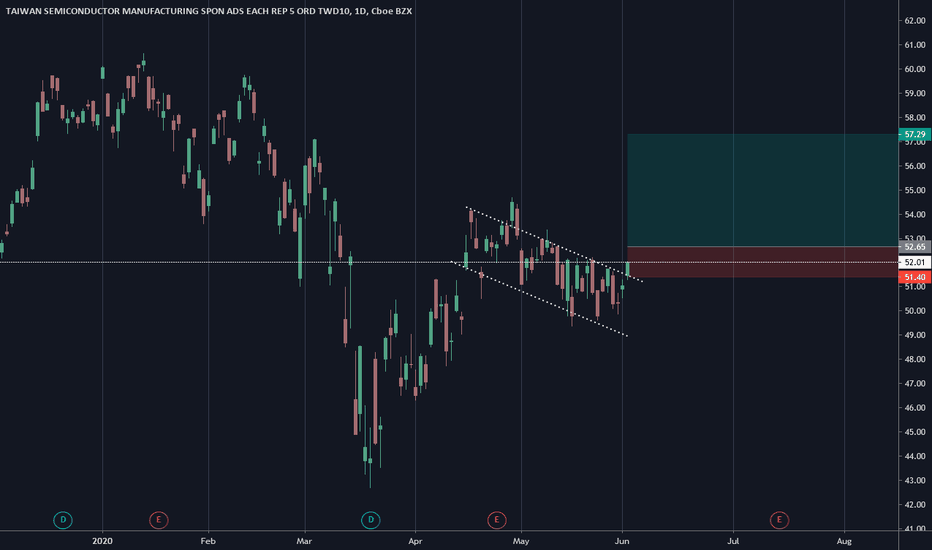
Task: Click the earnings marker E in January 2020
Action: click(x=159, y=520)
